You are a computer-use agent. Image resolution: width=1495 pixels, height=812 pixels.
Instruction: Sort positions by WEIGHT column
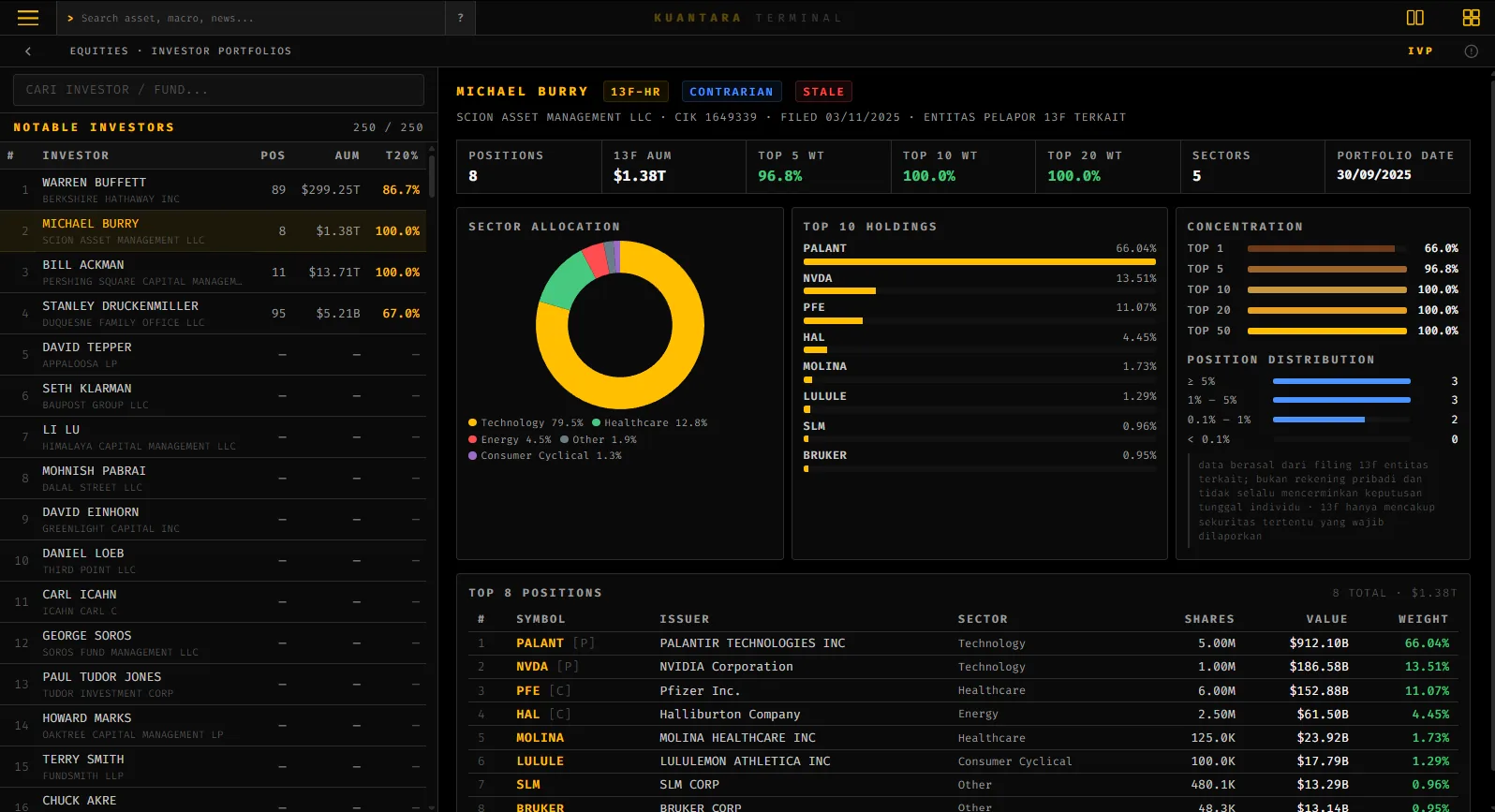pyautogui.click(x=1423, y=619)
